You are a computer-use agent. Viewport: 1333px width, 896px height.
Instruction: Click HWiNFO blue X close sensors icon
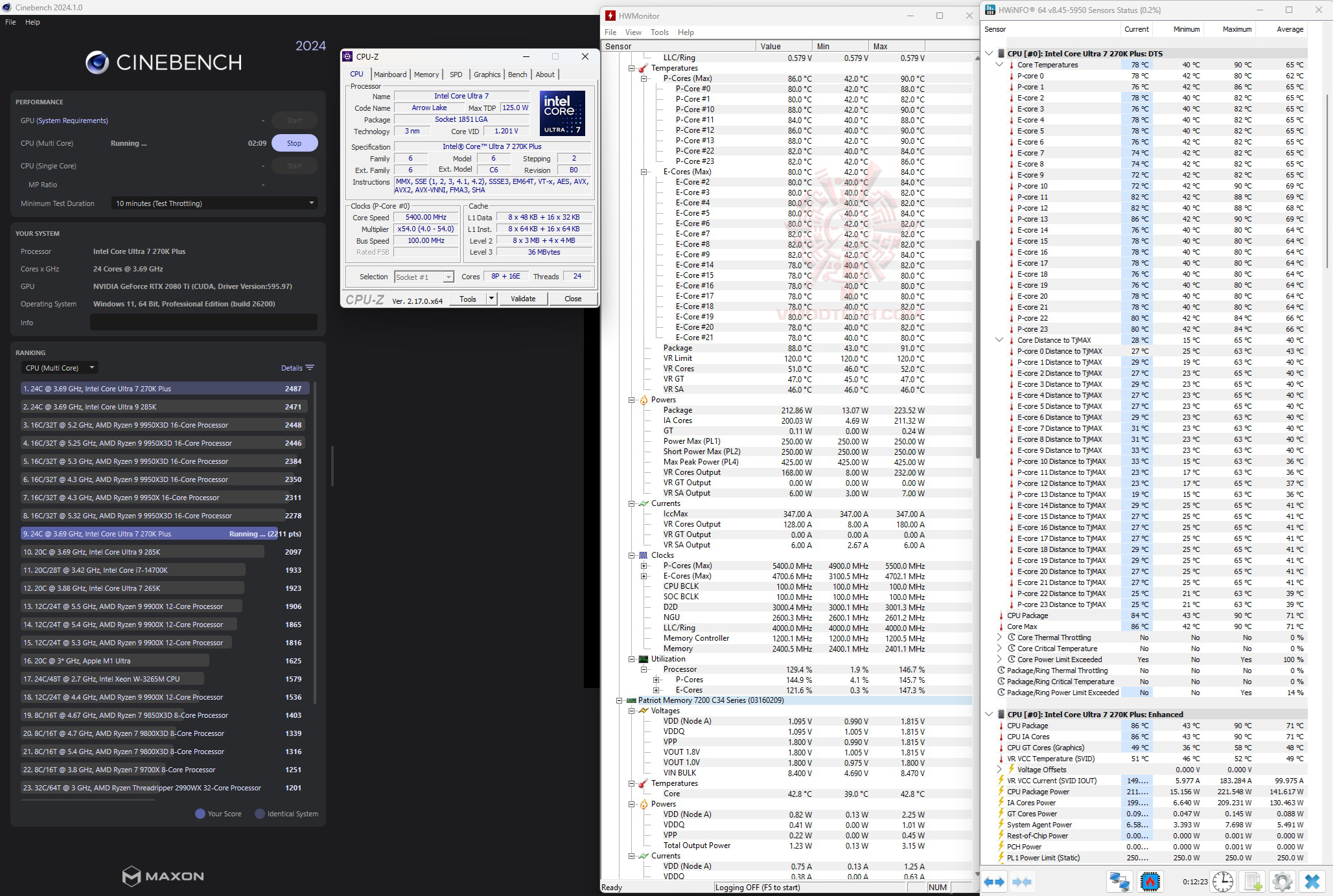coord(1312,881)
